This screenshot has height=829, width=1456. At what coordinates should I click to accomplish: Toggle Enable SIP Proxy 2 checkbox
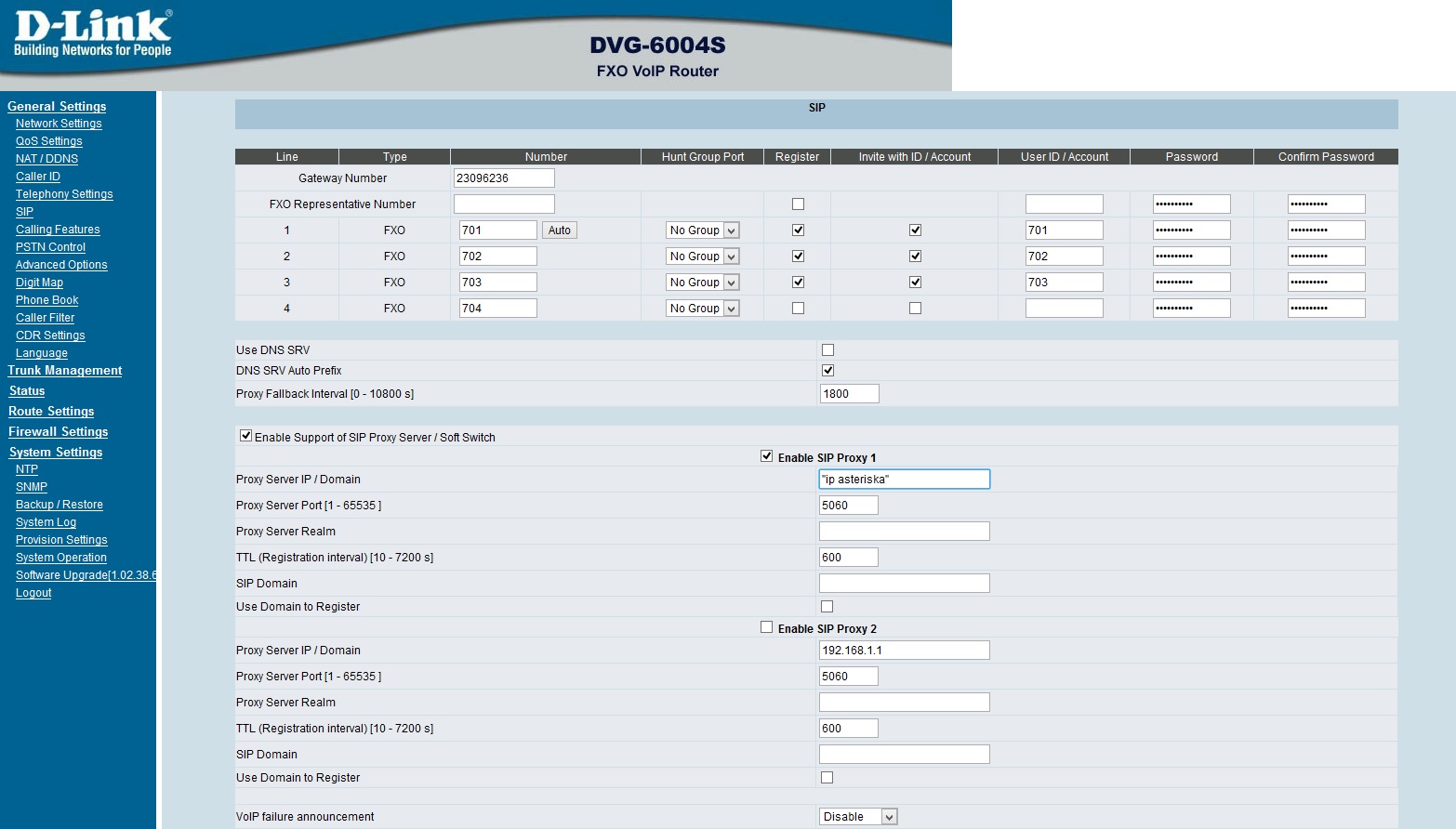(766, 627)
